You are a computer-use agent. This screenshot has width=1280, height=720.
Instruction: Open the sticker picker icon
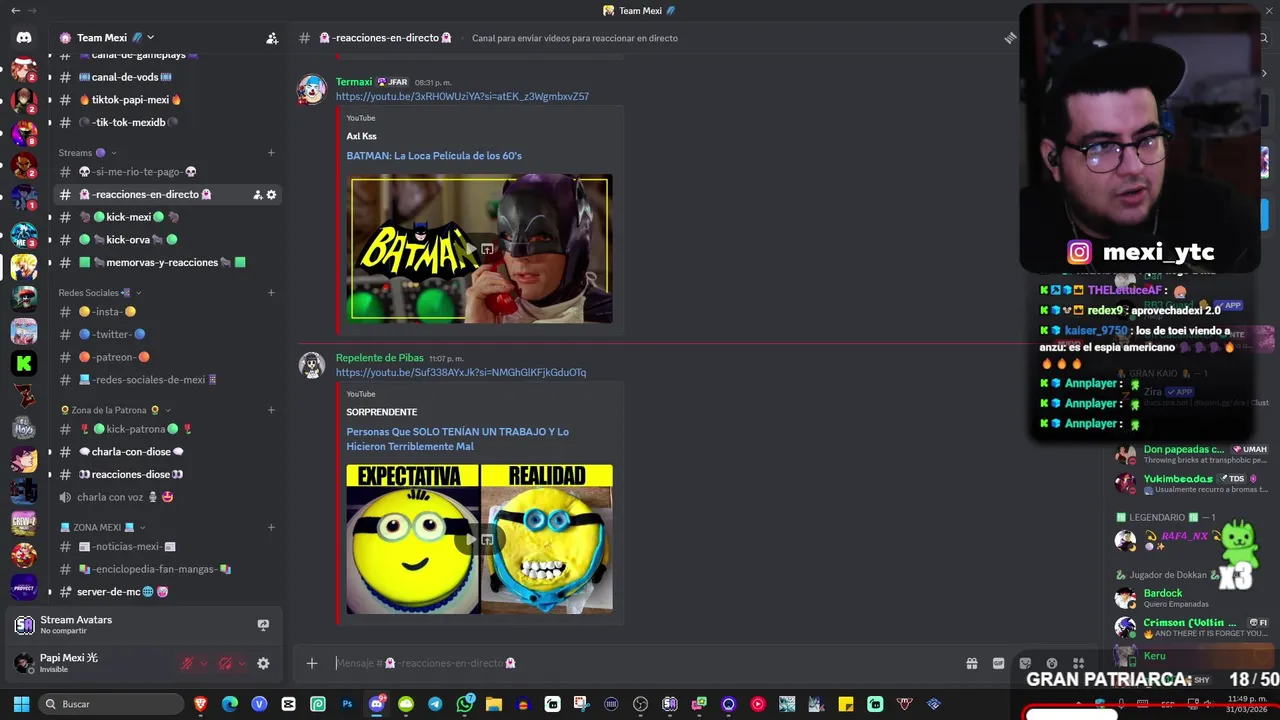[x=1025, y=663]
